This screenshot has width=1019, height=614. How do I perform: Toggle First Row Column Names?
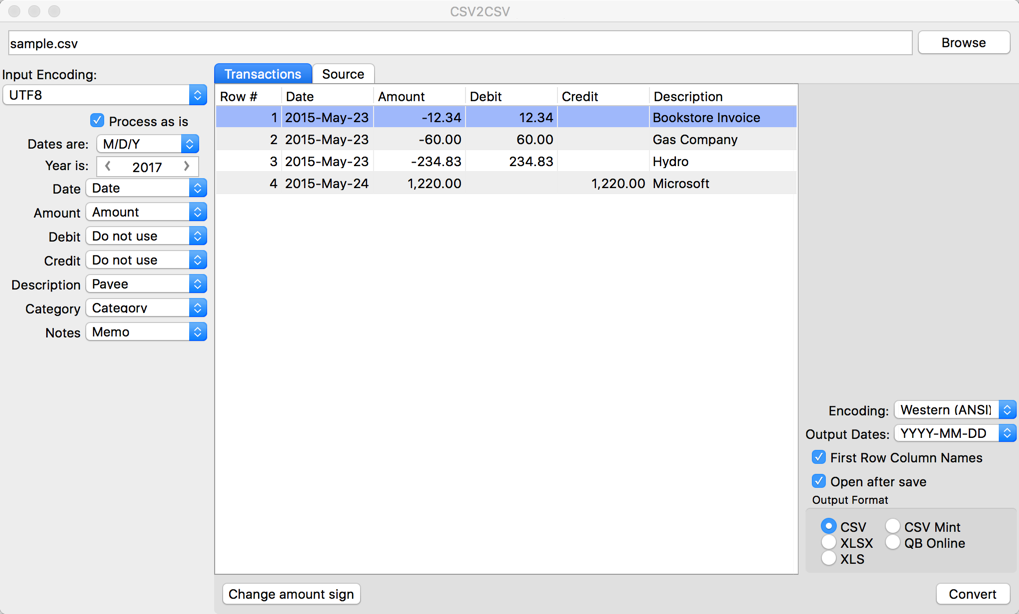click(x=818, y=457)
